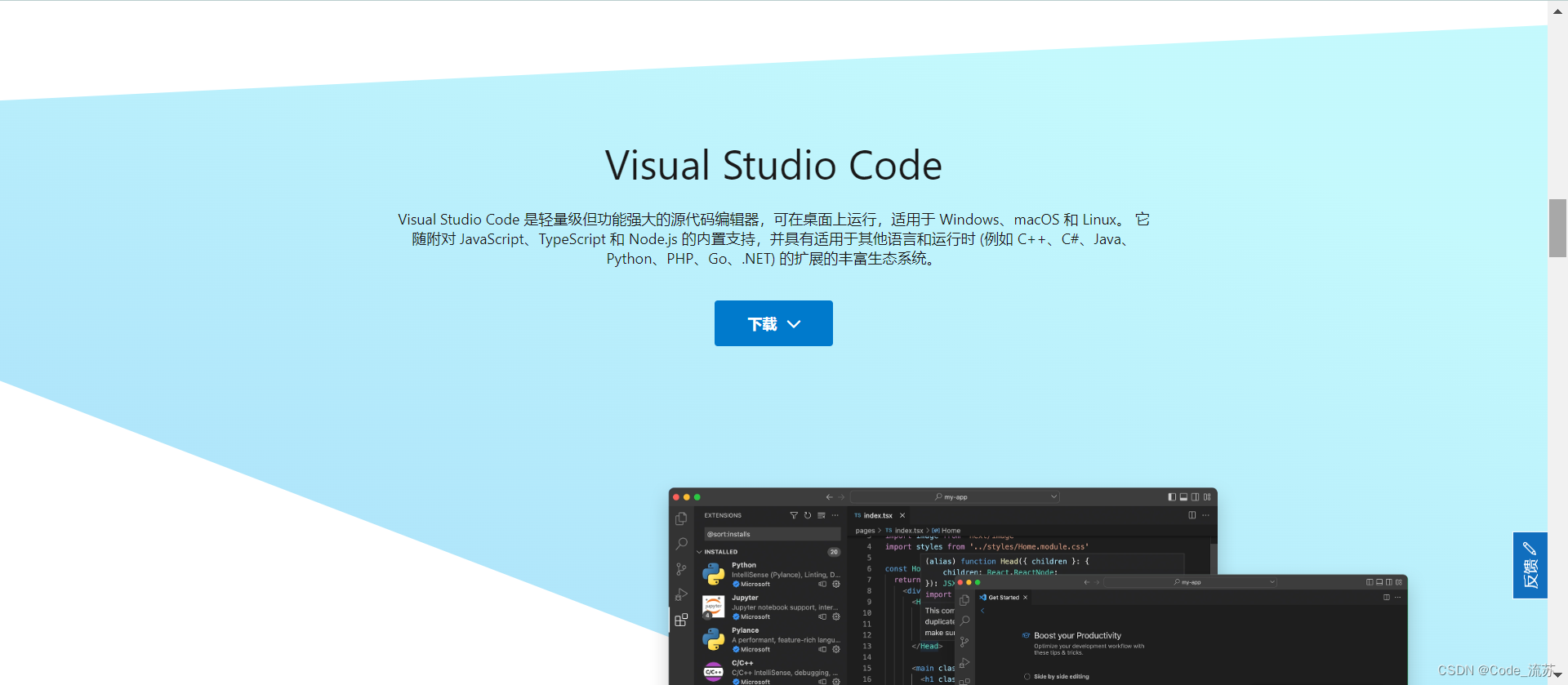Screen dimensions: 1568x685
Task: Open the 反馈 feedback tab on the right edge
Action: (1530, 565)
